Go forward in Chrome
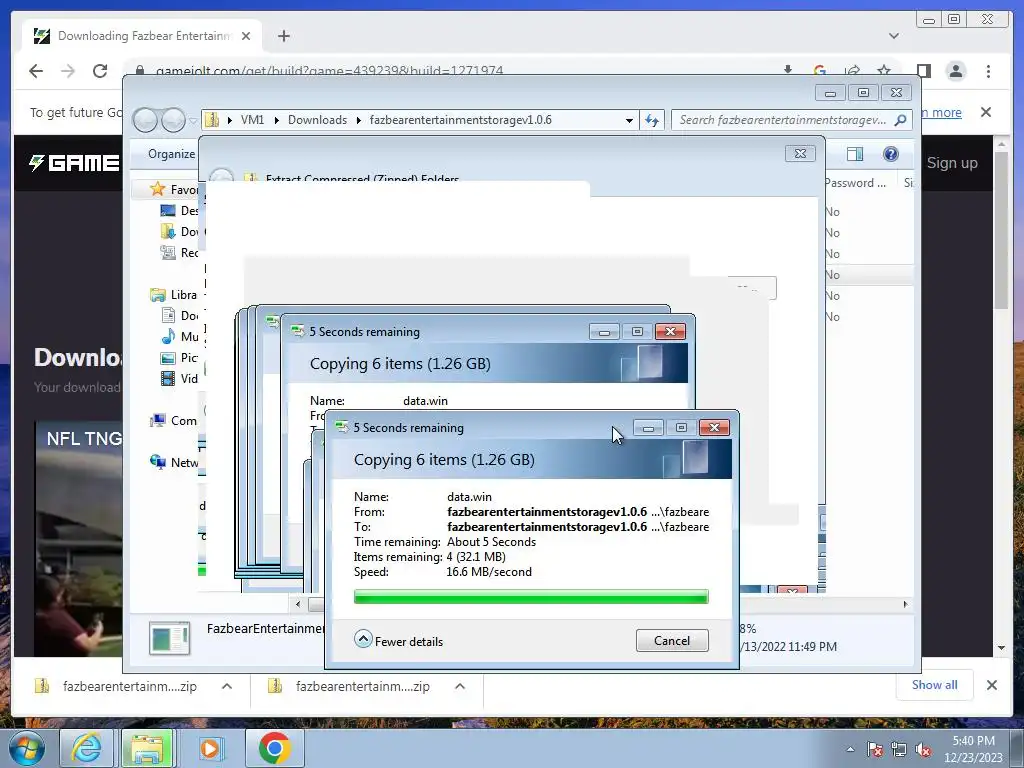1024x768 pixels. 68,71
